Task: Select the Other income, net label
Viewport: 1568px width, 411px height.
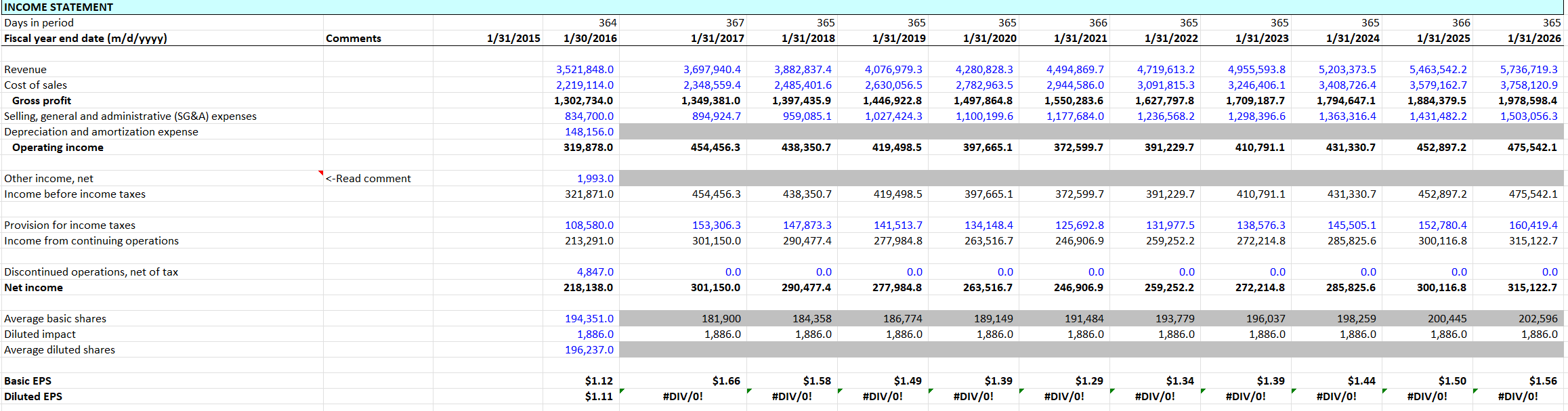Action: [x=49, y=178]
